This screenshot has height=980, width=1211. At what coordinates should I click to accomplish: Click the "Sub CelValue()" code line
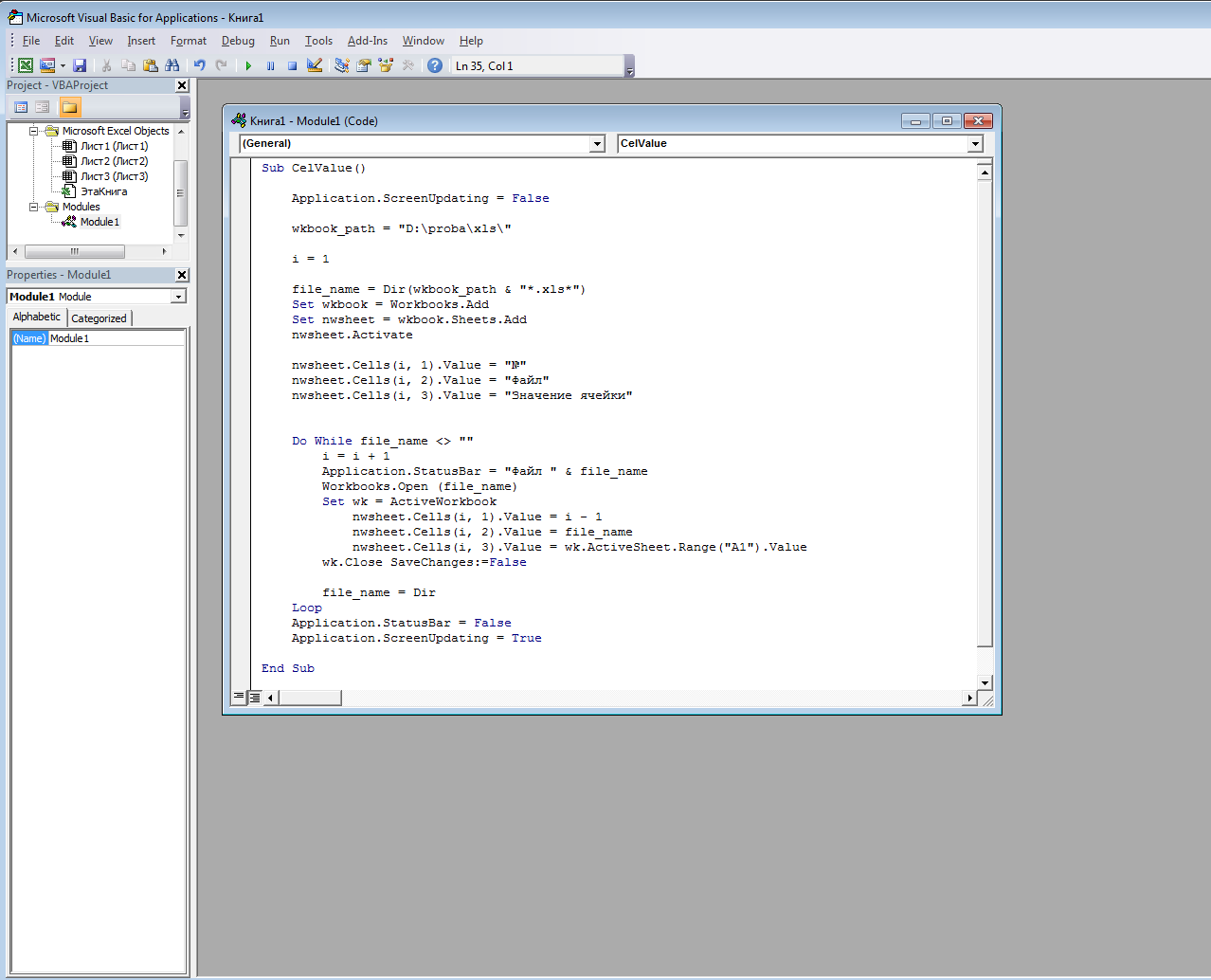point(314,168)
